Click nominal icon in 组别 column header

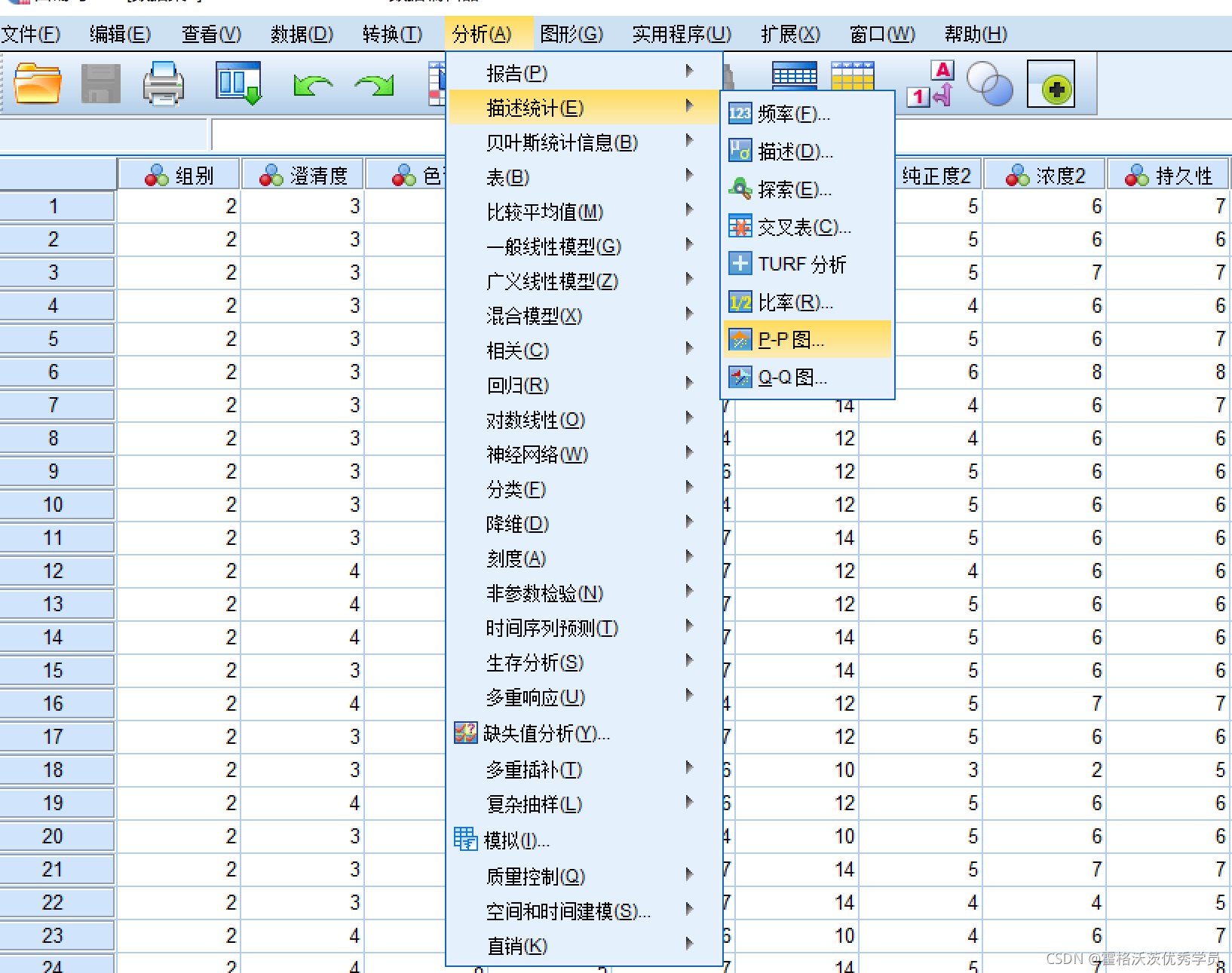pyautogui.click(x=157, y=176)
